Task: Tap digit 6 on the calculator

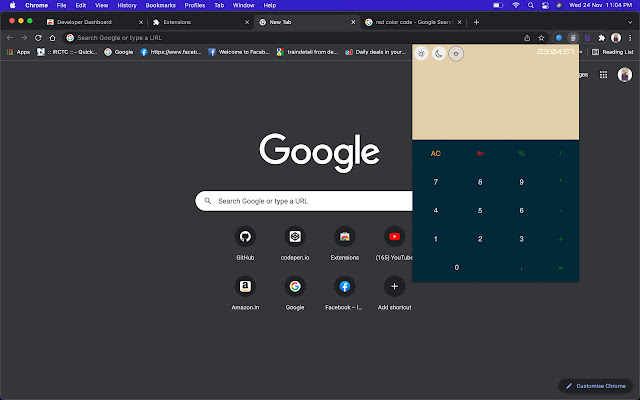Action: pos(521,210)
